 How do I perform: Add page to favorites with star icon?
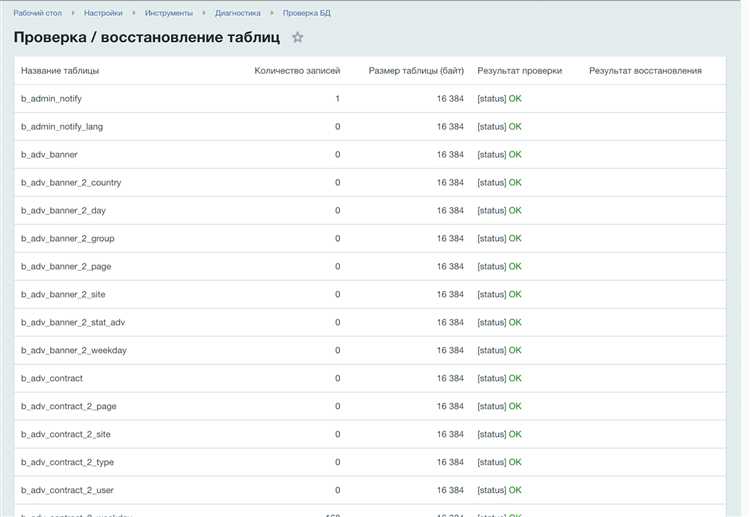tap(298, 37)
